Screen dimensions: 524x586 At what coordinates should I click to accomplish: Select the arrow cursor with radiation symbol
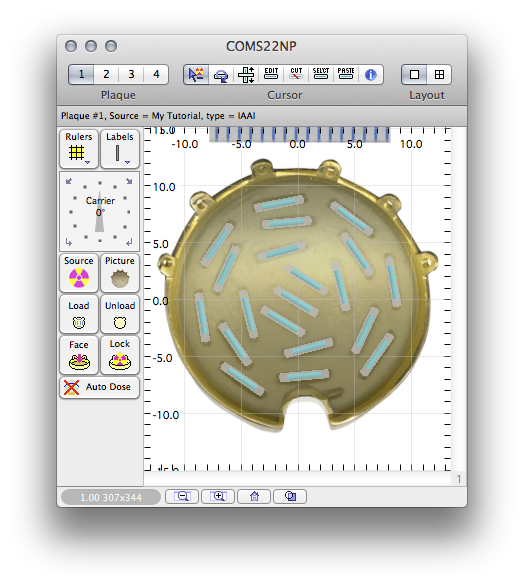click(x=196, y=74)
